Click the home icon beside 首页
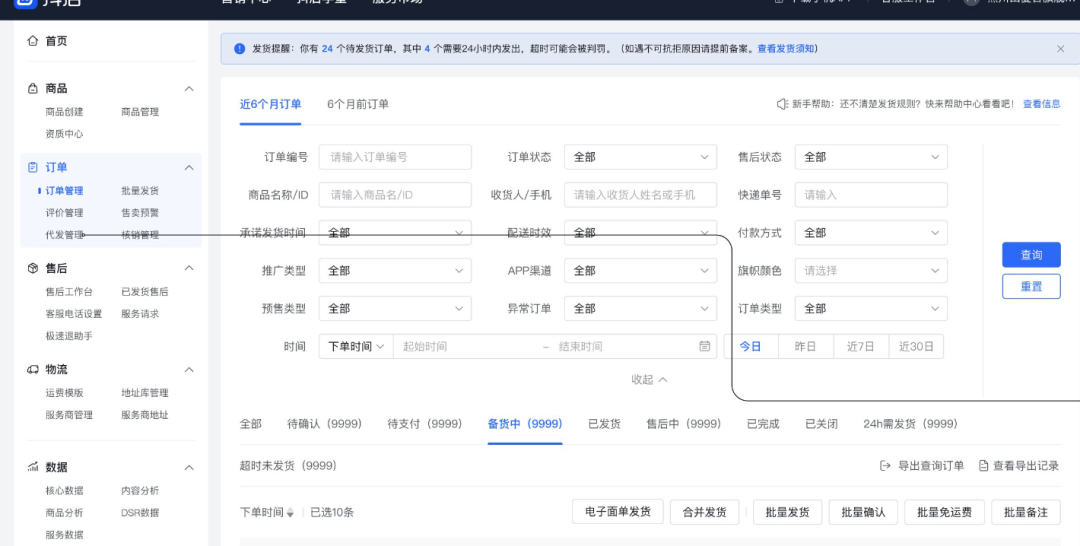Image resolution: width=1080 pixels, height=546 pixels. click(33, 41)
